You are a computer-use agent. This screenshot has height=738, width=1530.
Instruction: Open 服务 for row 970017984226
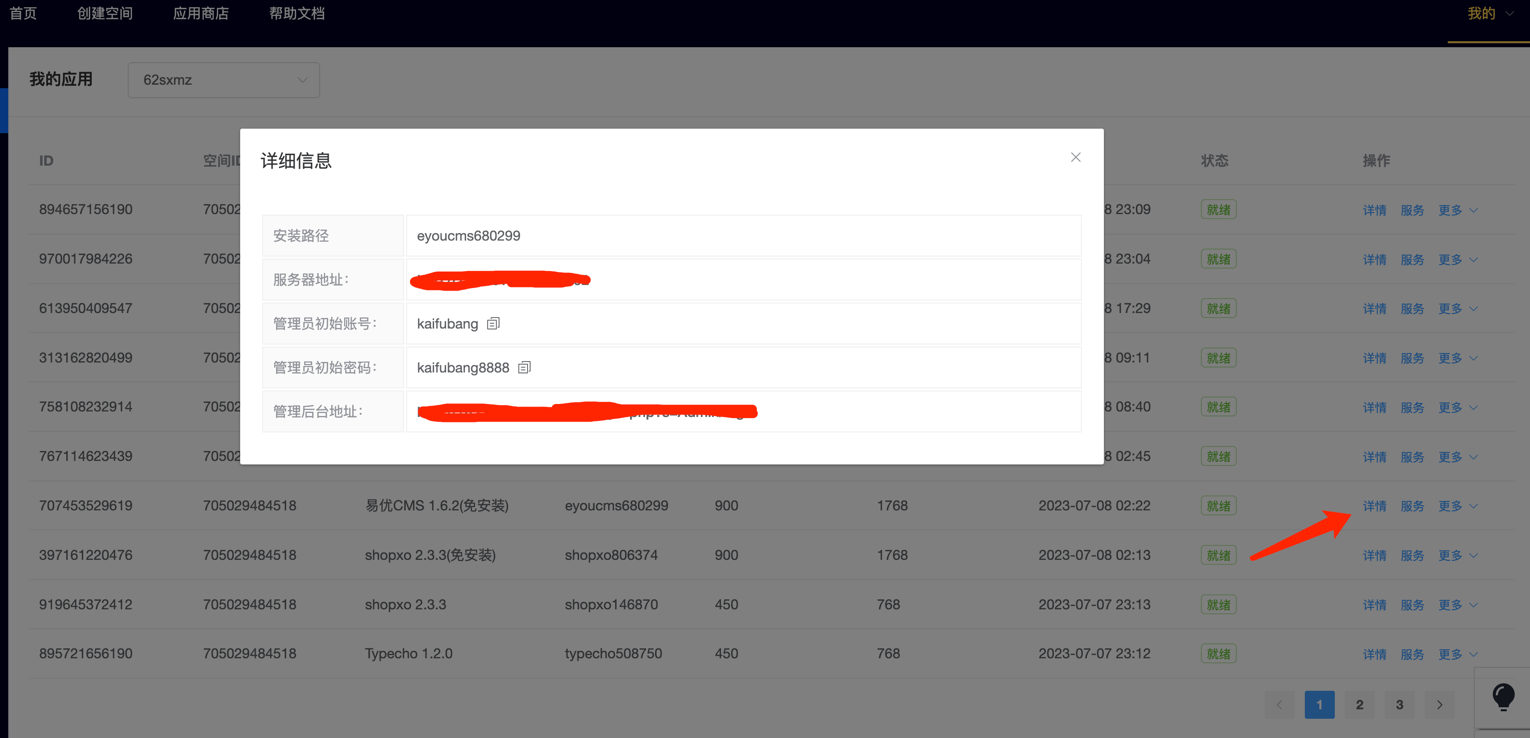1412,259
